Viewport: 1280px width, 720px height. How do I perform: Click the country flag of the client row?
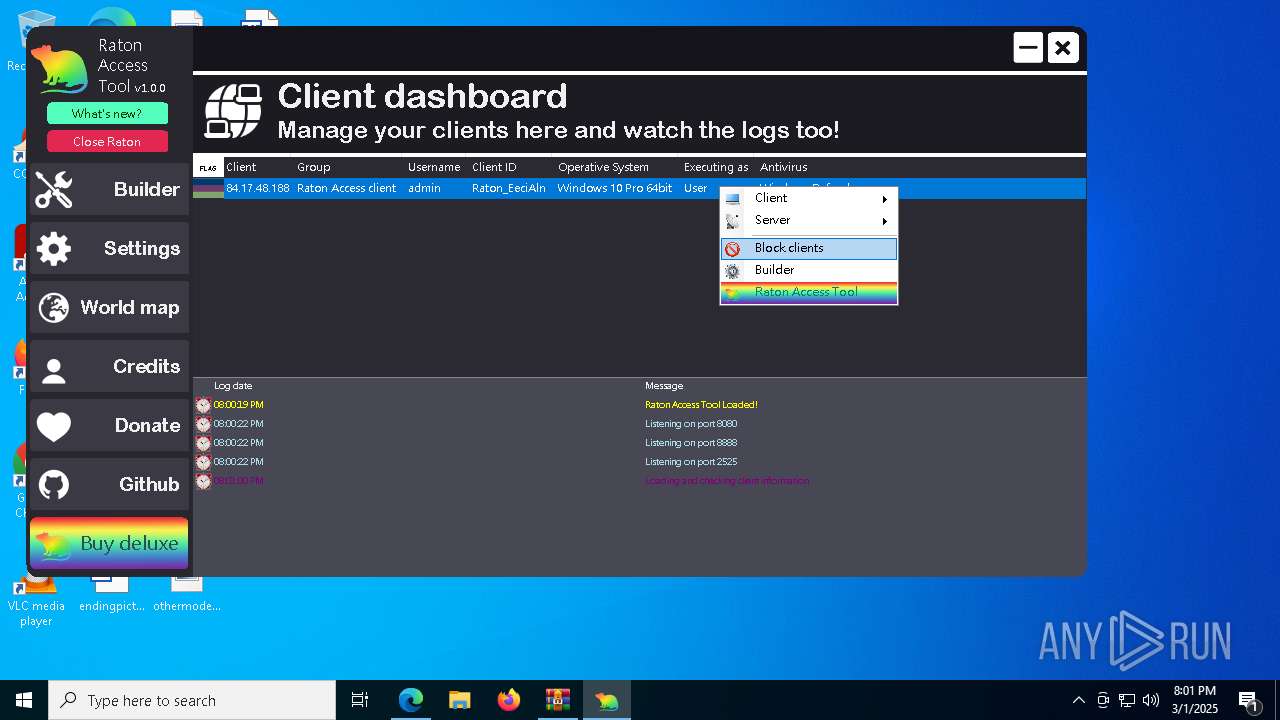tap(209, 188)
